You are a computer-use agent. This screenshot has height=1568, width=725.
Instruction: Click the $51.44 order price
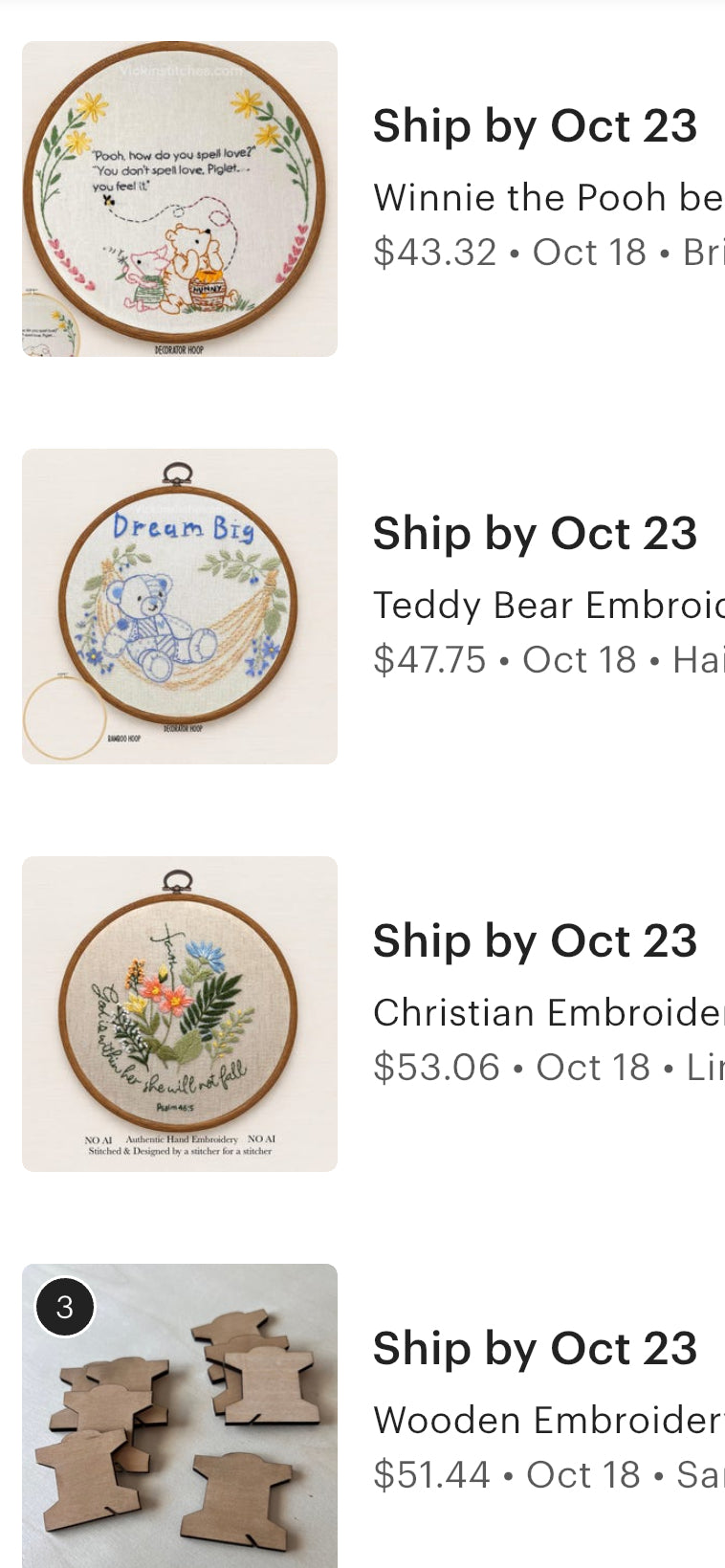click(431, 1475)
